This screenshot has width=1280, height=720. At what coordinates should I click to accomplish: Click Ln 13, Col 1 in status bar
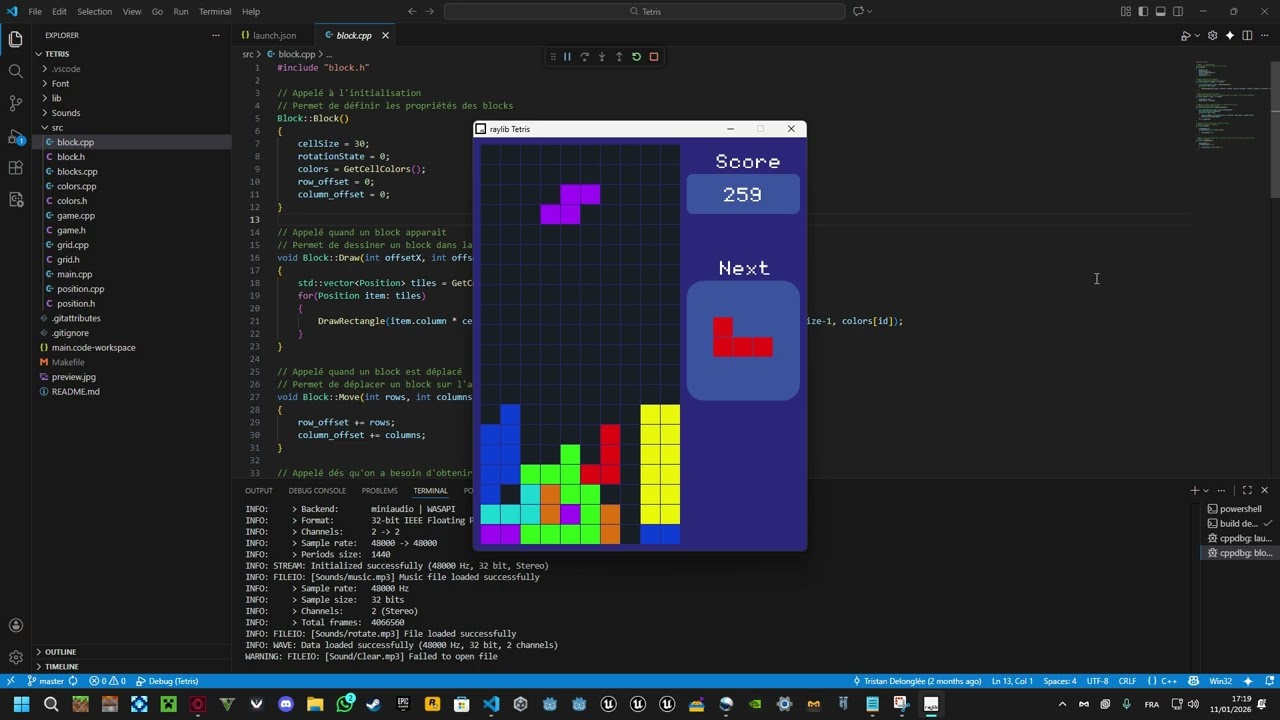pos(1012,681)
